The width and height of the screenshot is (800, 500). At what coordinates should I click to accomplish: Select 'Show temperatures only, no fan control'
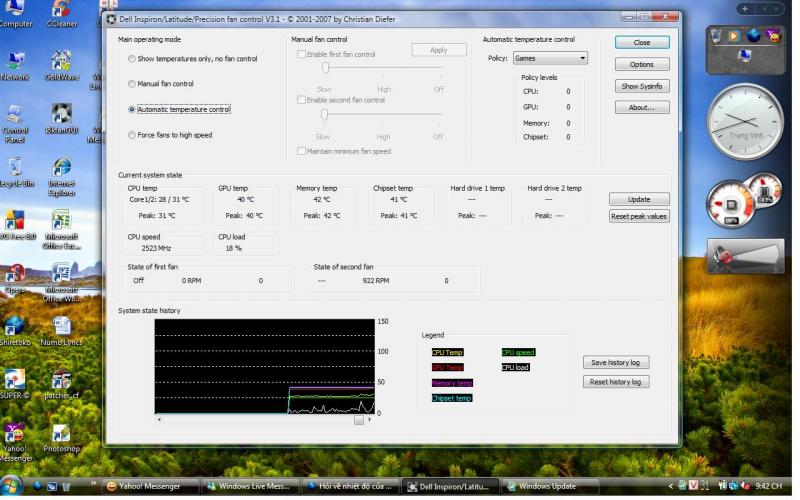click(x=132, y=59)
